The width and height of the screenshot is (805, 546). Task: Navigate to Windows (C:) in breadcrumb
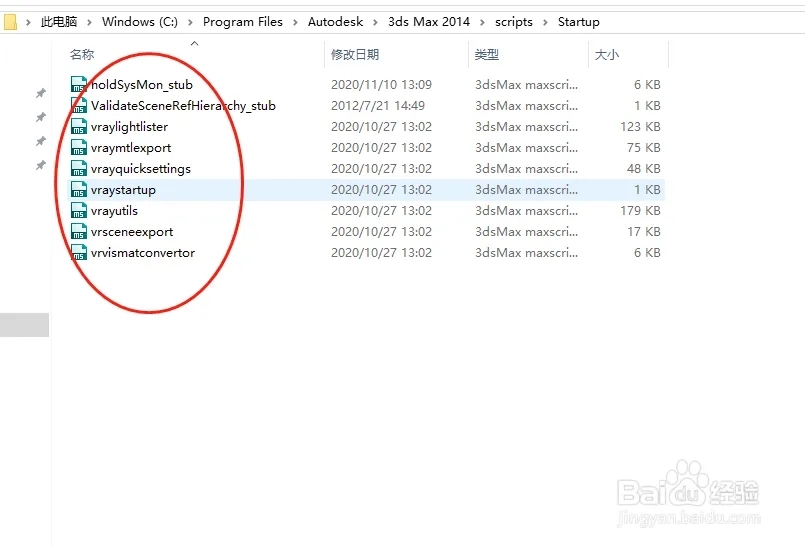(x=140, y=22)
